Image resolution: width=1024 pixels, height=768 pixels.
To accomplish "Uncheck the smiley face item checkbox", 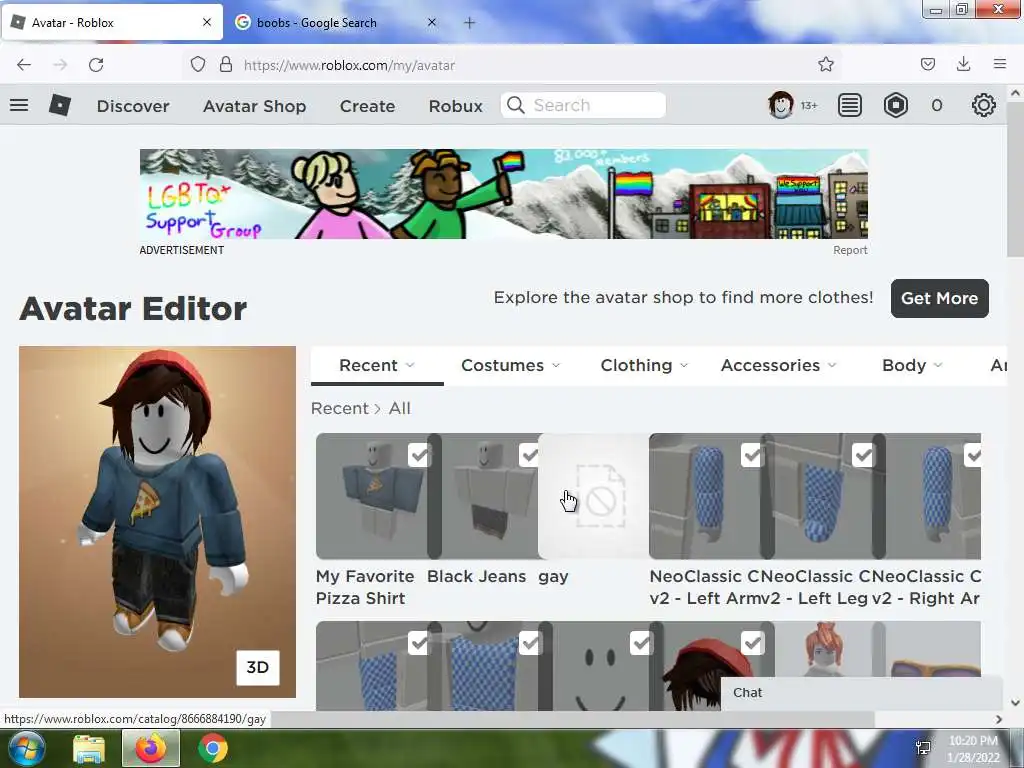I will point(641,643).
